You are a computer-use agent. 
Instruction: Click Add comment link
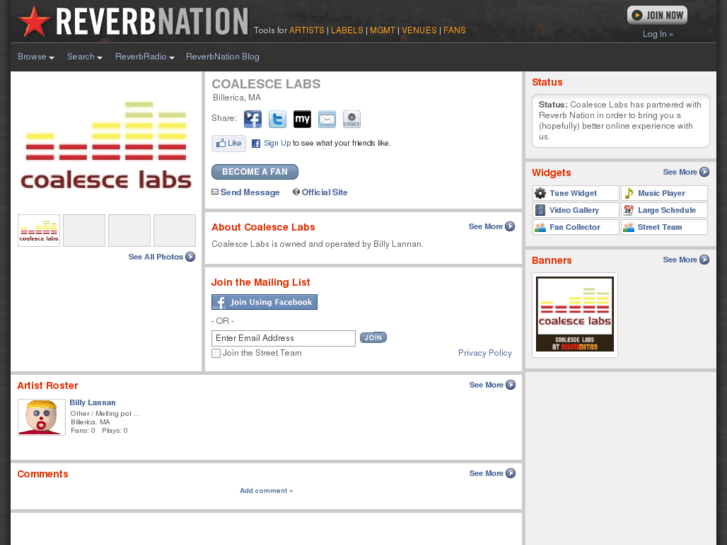[x=266, y=491]
